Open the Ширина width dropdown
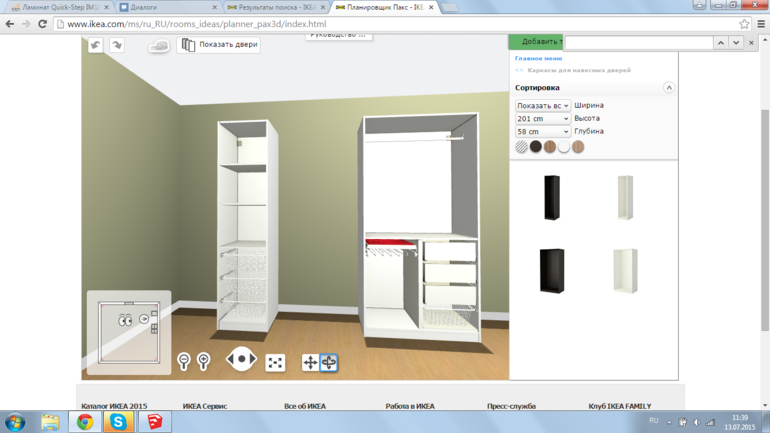770x433 pixels. (542, 106)
